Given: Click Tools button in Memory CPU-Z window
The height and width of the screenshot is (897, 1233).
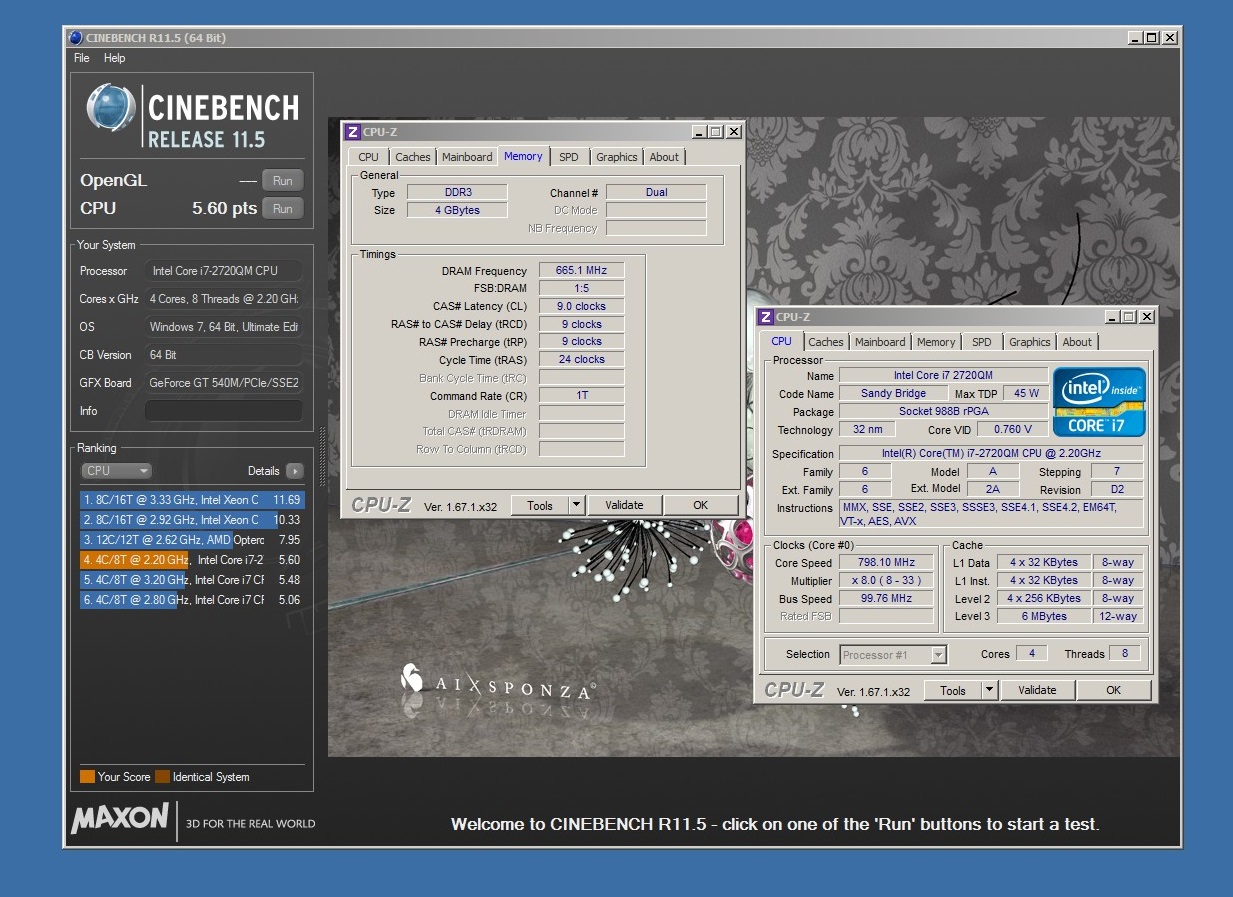Looking at the screenshot, I should pyautogui.click(x=540, y=505).
